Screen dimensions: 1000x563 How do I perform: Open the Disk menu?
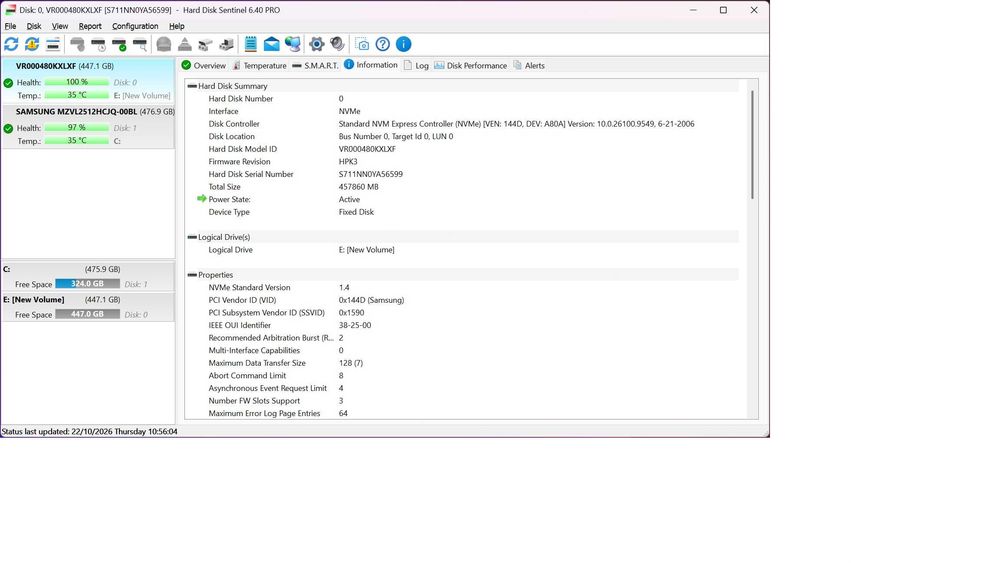[x=34, y=26]
